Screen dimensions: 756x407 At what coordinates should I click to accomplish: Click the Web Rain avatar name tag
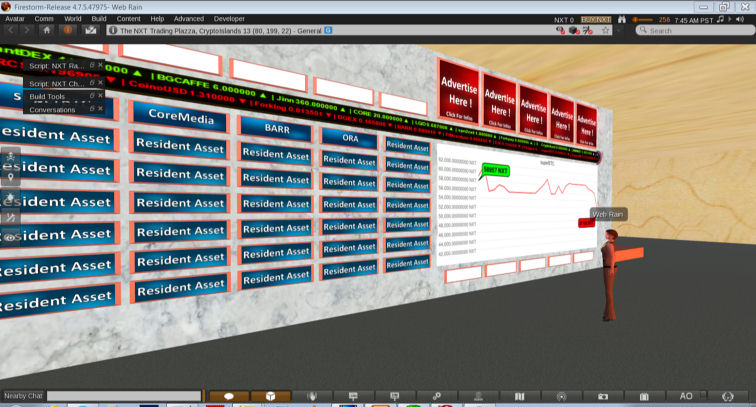coord(608,214)
